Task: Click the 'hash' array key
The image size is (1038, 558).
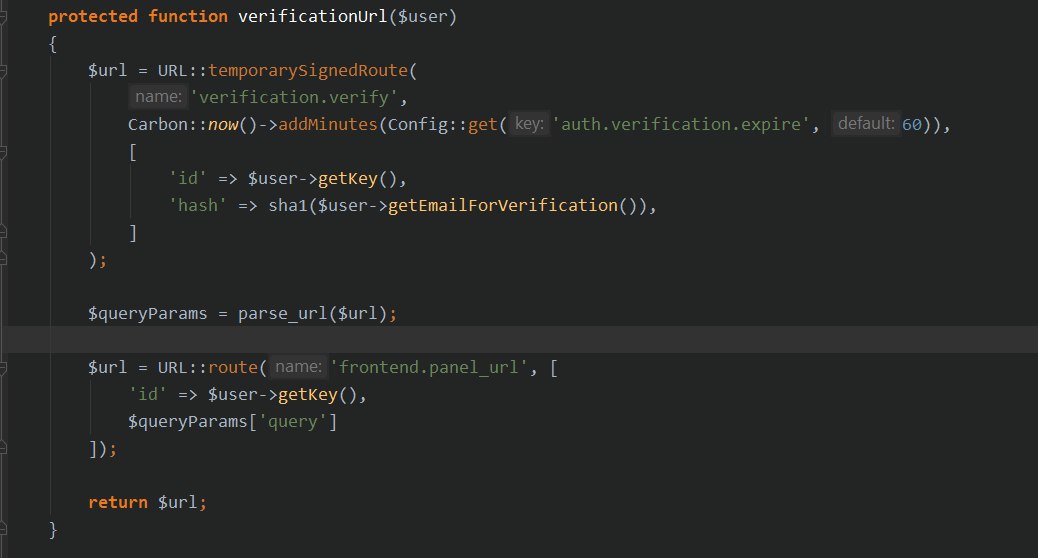Action: [x=197, y=205]
